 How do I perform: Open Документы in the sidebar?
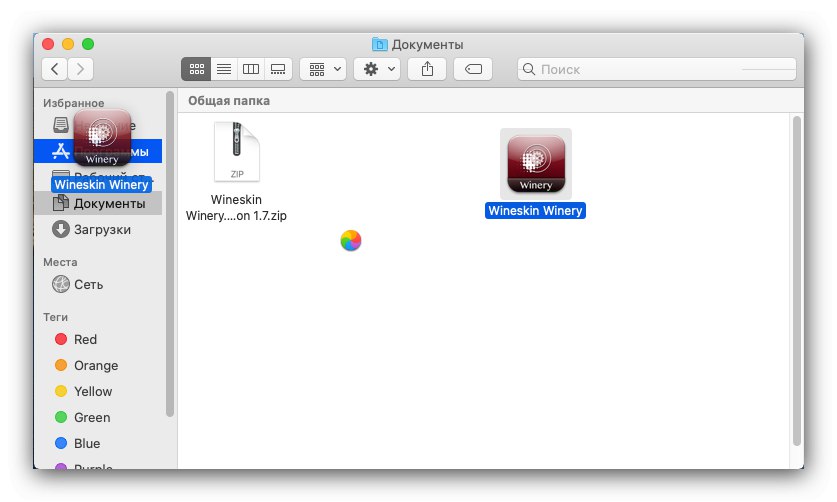click(98, 203)
